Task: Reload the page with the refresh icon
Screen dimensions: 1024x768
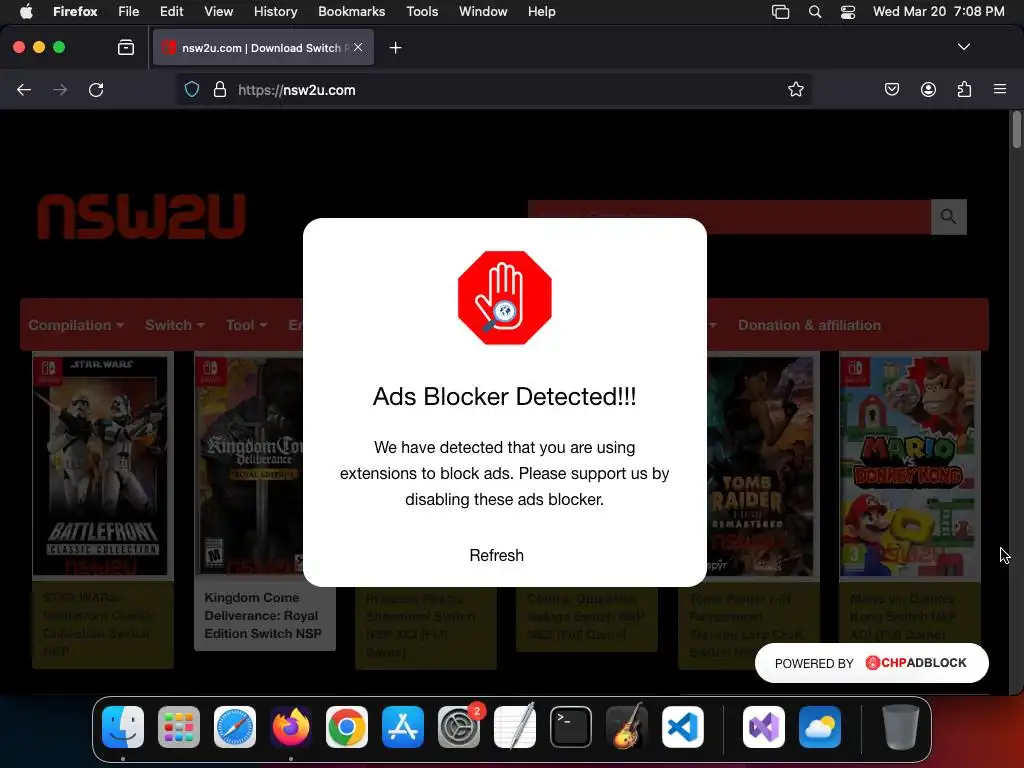Action: point(96,90)
